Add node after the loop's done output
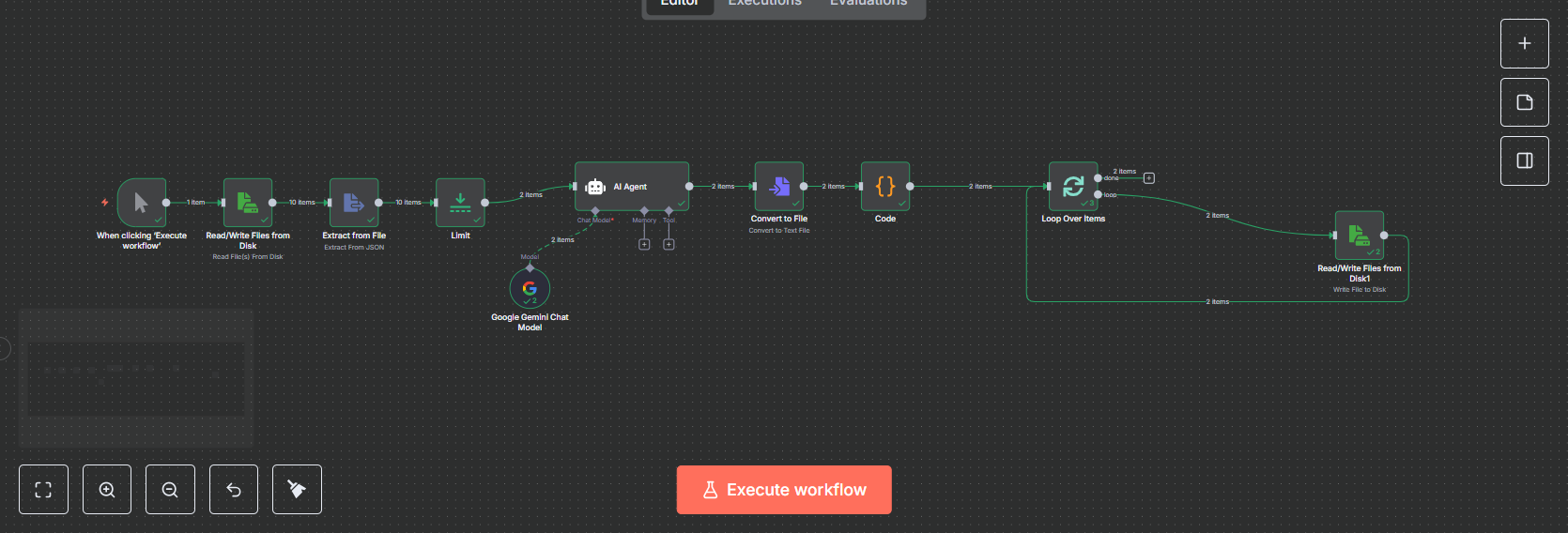 pyautogui.click(x=1148, y=178)
